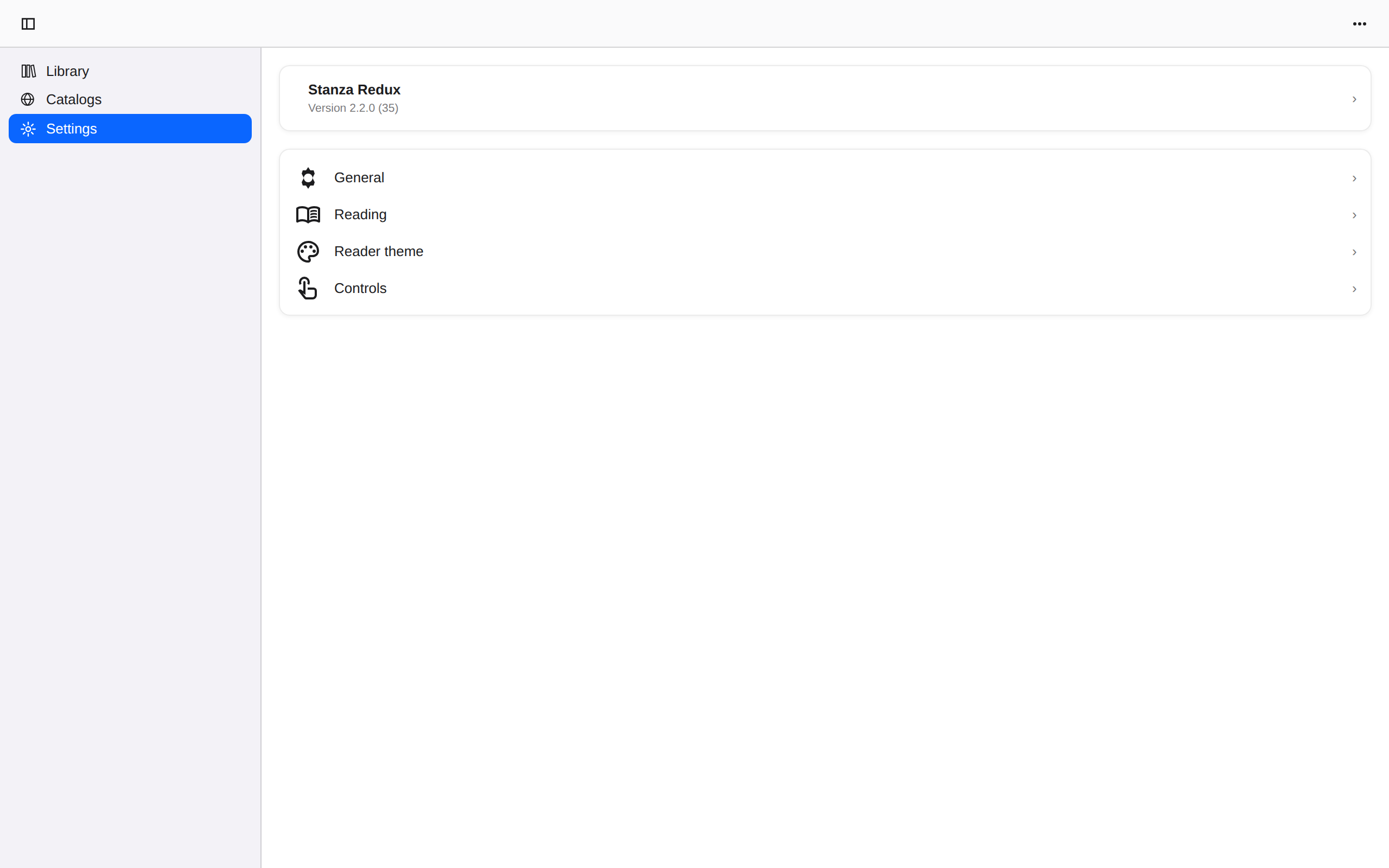The width and height of the screenshot is (1389, 868).
Task: Select Catalogs in the sidebar
Action: click(130, 99)
